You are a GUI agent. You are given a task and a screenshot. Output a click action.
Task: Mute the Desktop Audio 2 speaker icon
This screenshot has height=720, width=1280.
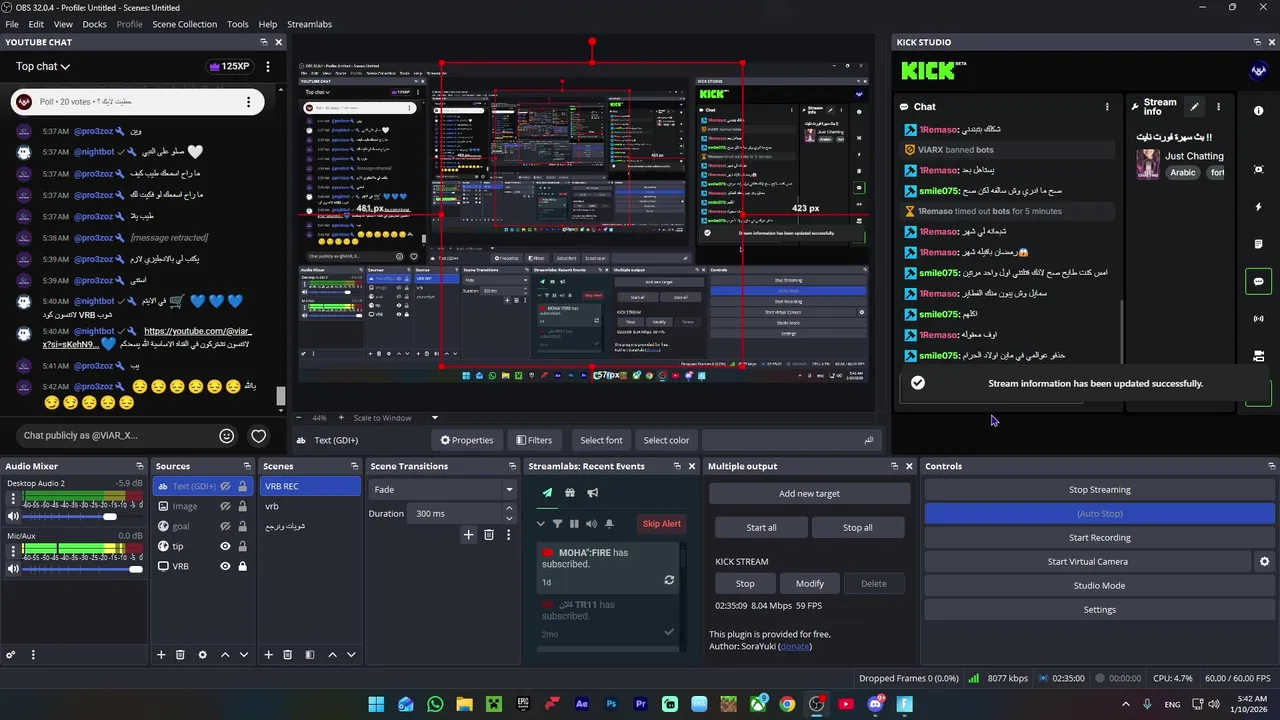pos(13,517)
